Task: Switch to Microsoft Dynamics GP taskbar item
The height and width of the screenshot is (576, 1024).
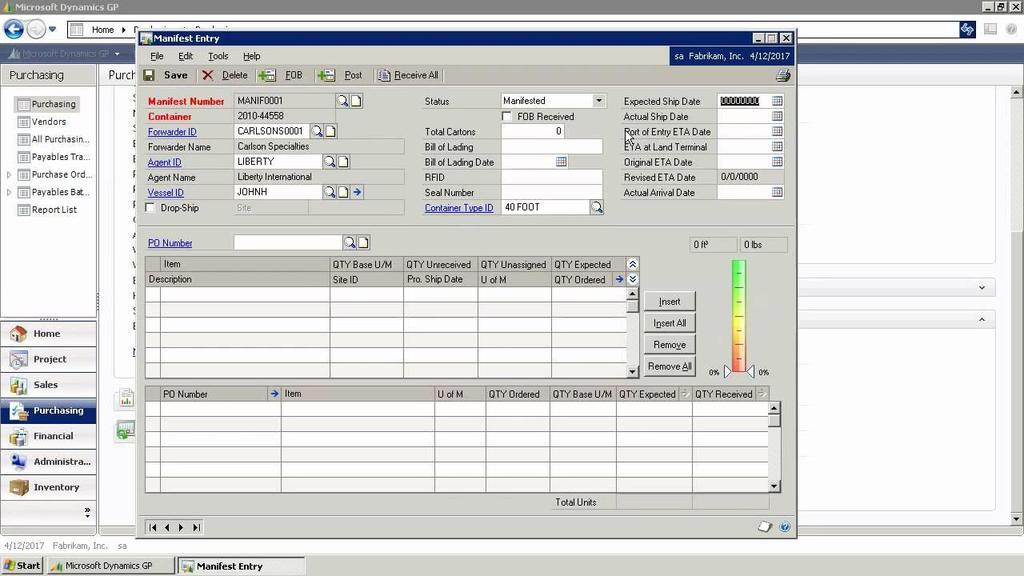Action: [x=110, y=566]
